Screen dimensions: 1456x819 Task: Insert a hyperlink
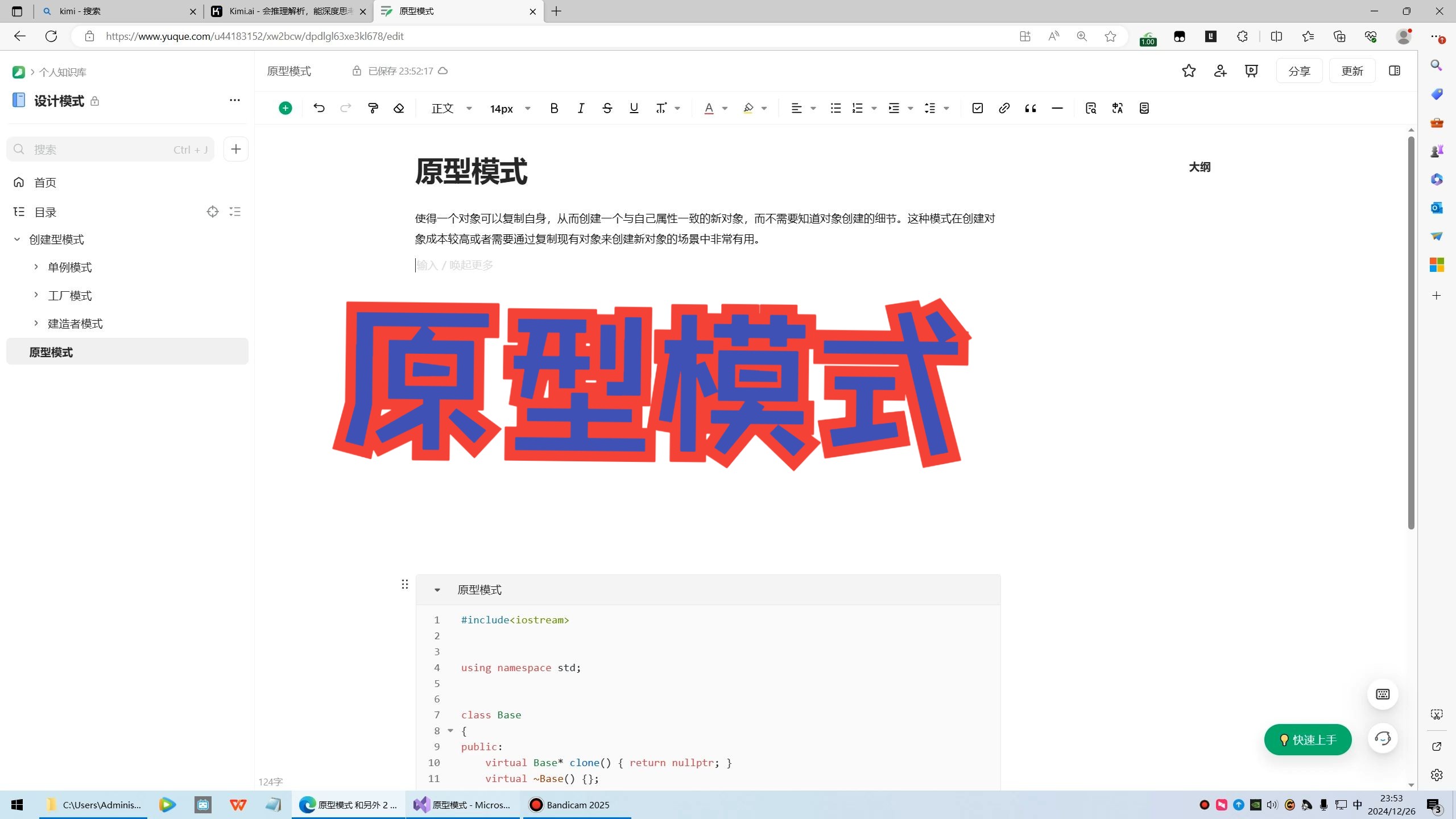click(1004, 108)
